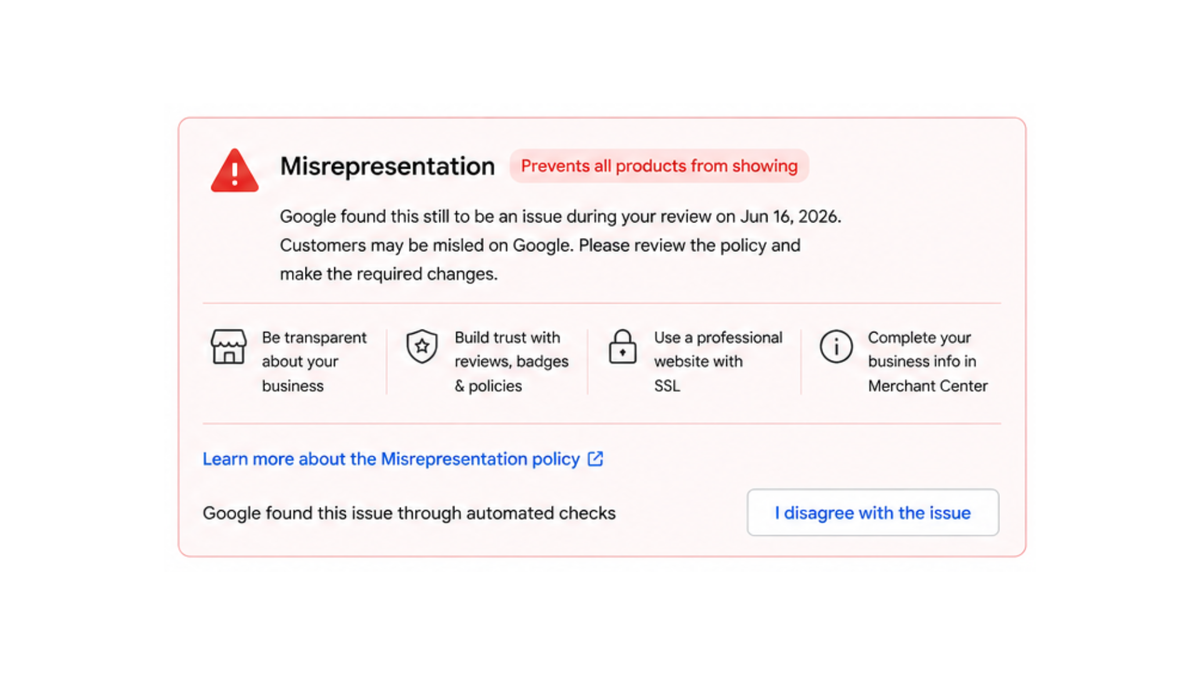This screenshot has height=675, width=1200.
Task: Click the shield star icon
Action: (x=422, y=347)
